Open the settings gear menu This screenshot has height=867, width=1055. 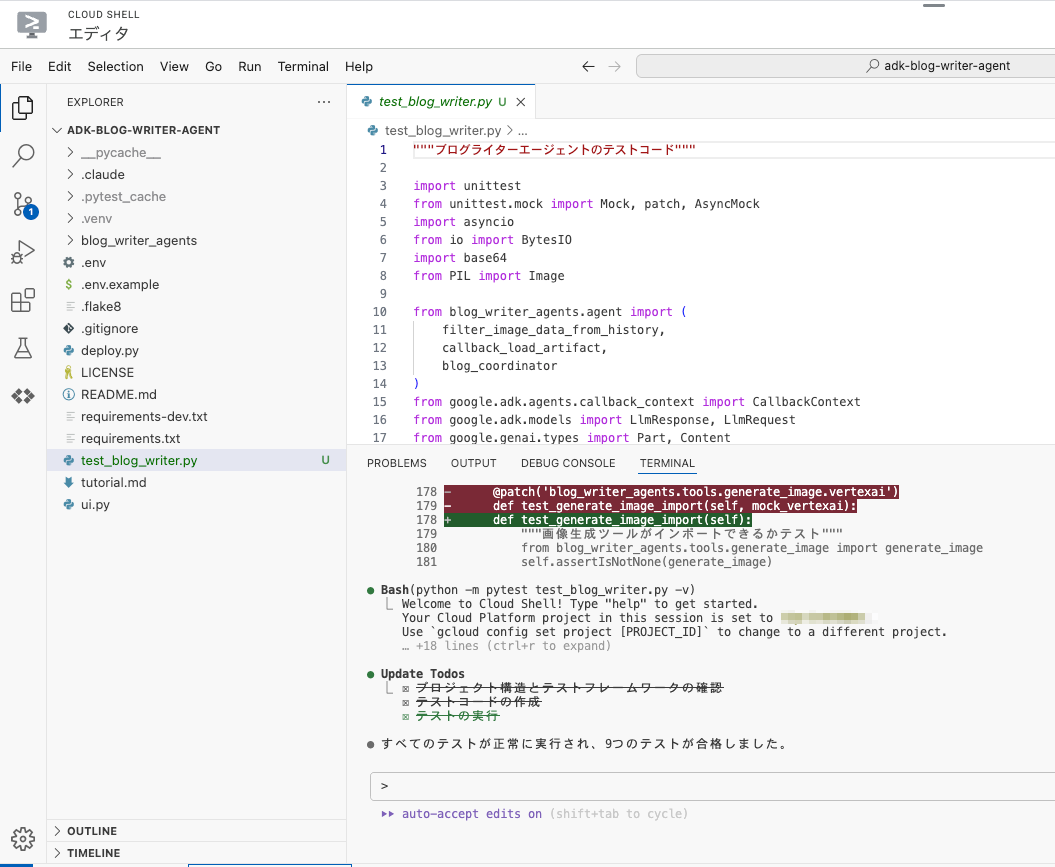[x=22, y=838]
